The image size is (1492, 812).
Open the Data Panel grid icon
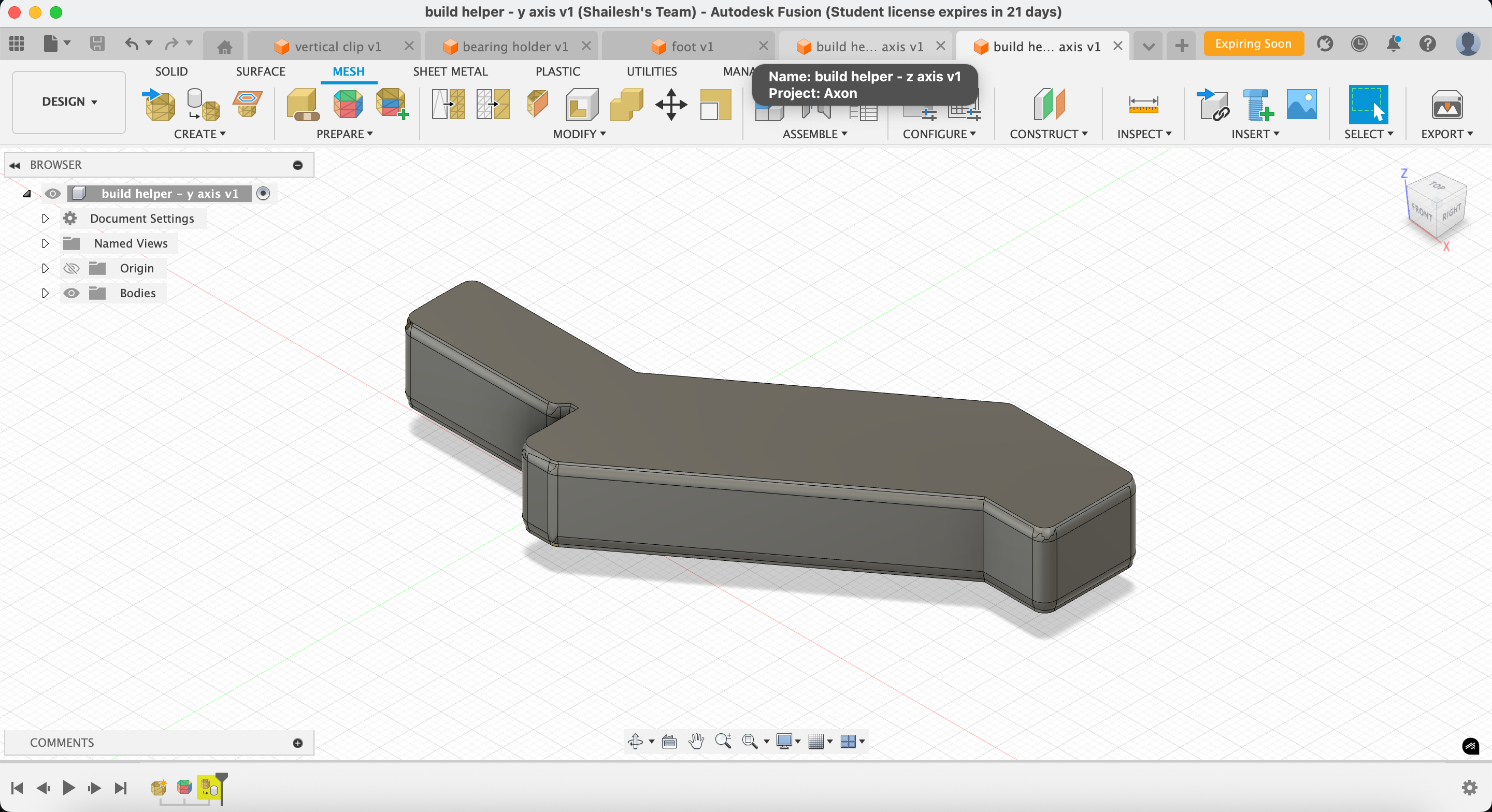point(16,44)
